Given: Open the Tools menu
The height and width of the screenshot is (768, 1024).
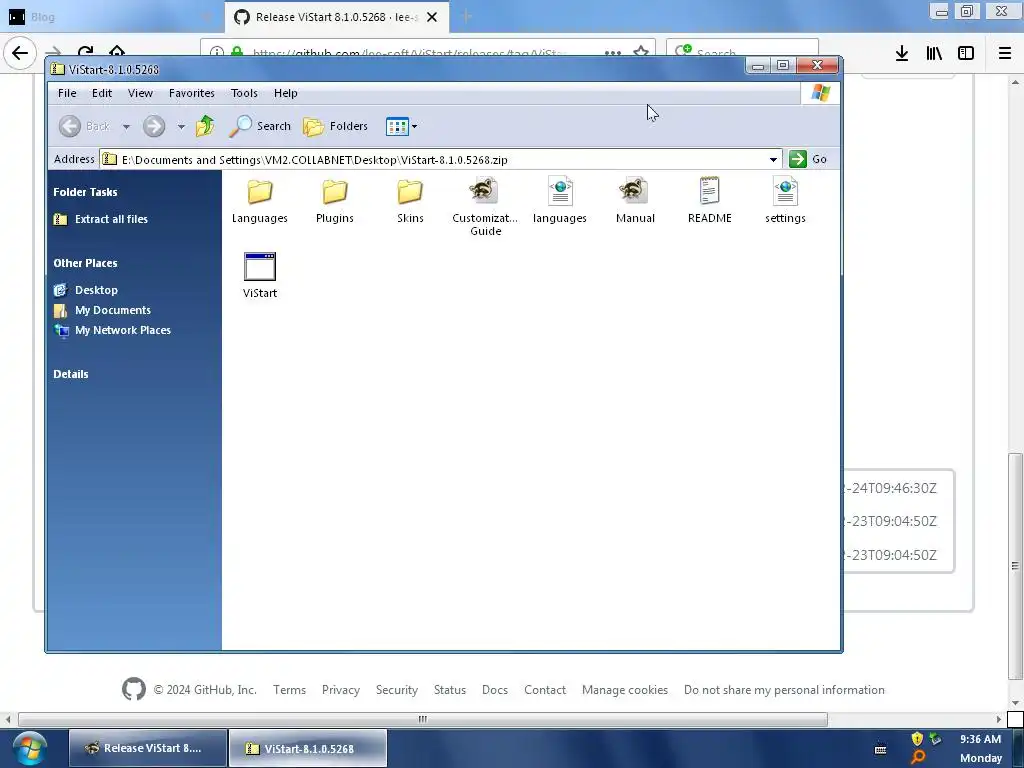Looking at the screenshot, I should click(244, 93).
